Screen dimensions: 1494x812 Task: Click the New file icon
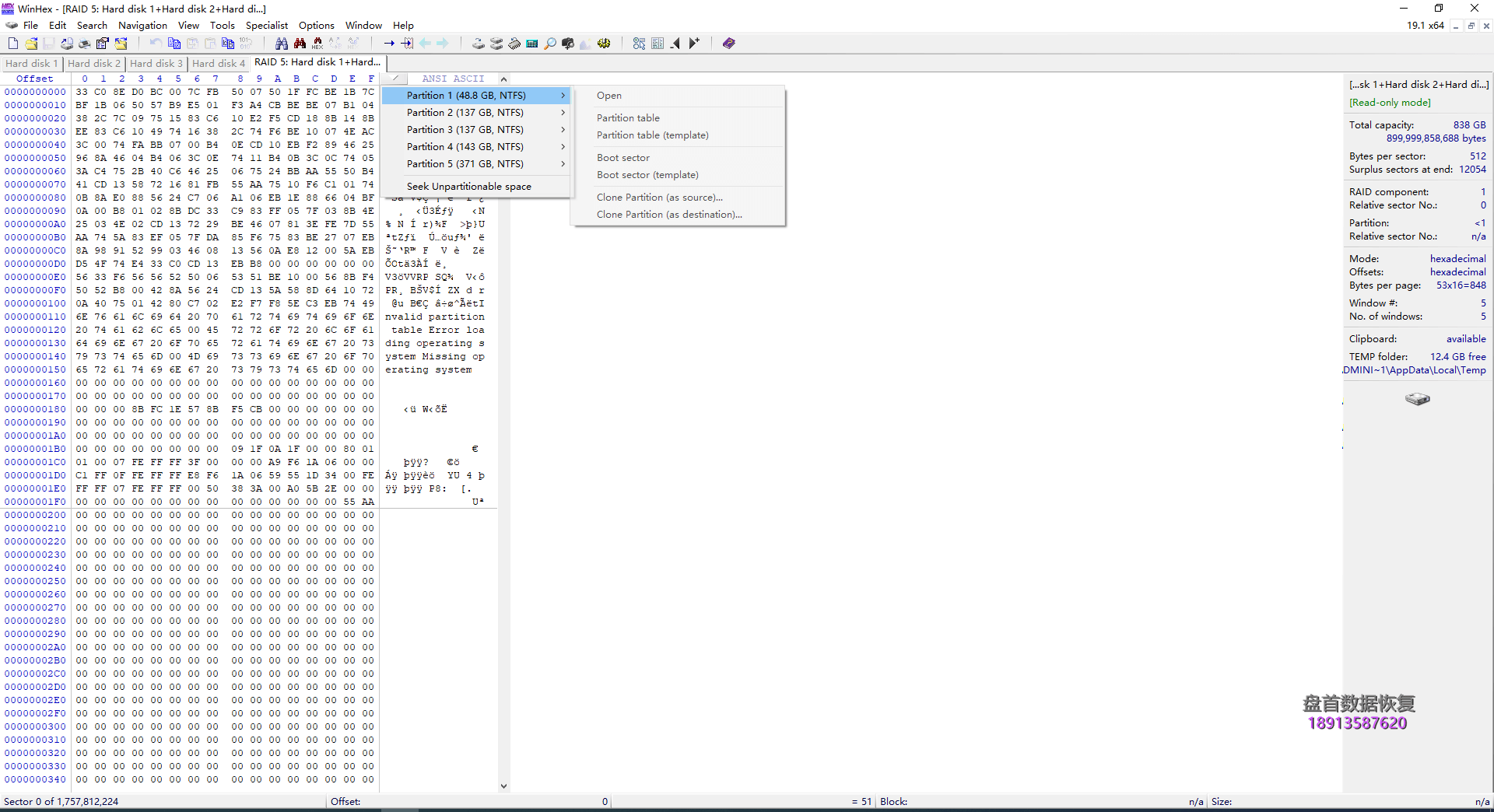pyautogui.click(x=13, y=44)
